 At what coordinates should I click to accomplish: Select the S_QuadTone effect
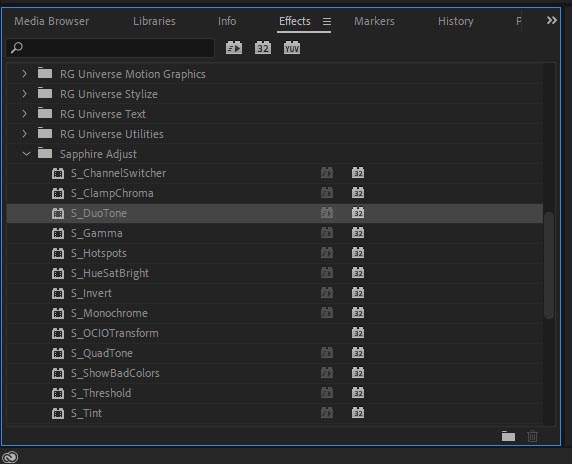pyautogui.click(x=102, y=353)
